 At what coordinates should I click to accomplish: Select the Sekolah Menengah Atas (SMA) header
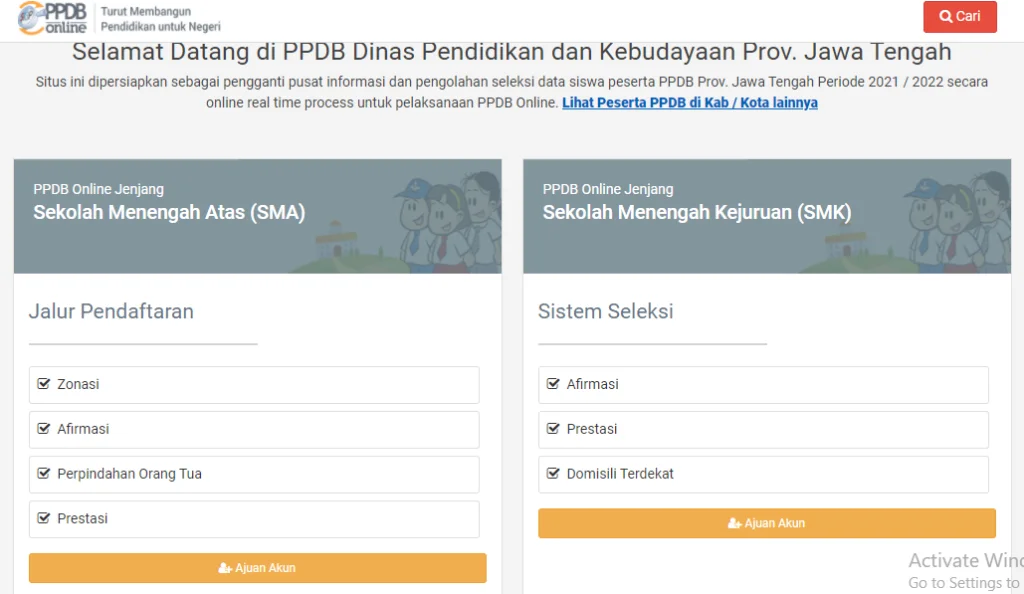tap(169, 212)
